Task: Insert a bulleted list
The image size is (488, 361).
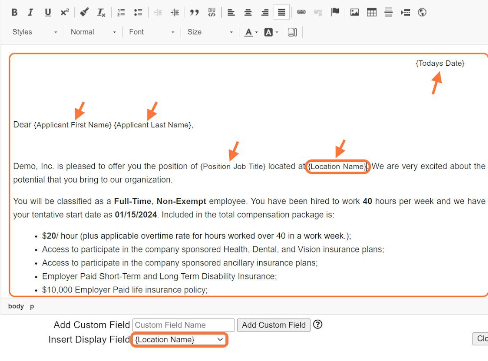Action: 138,13
